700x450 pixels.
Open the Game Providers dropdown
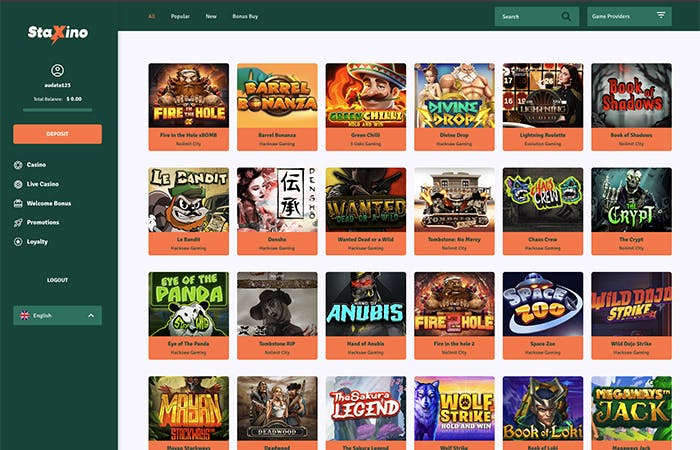click(629, 17)
